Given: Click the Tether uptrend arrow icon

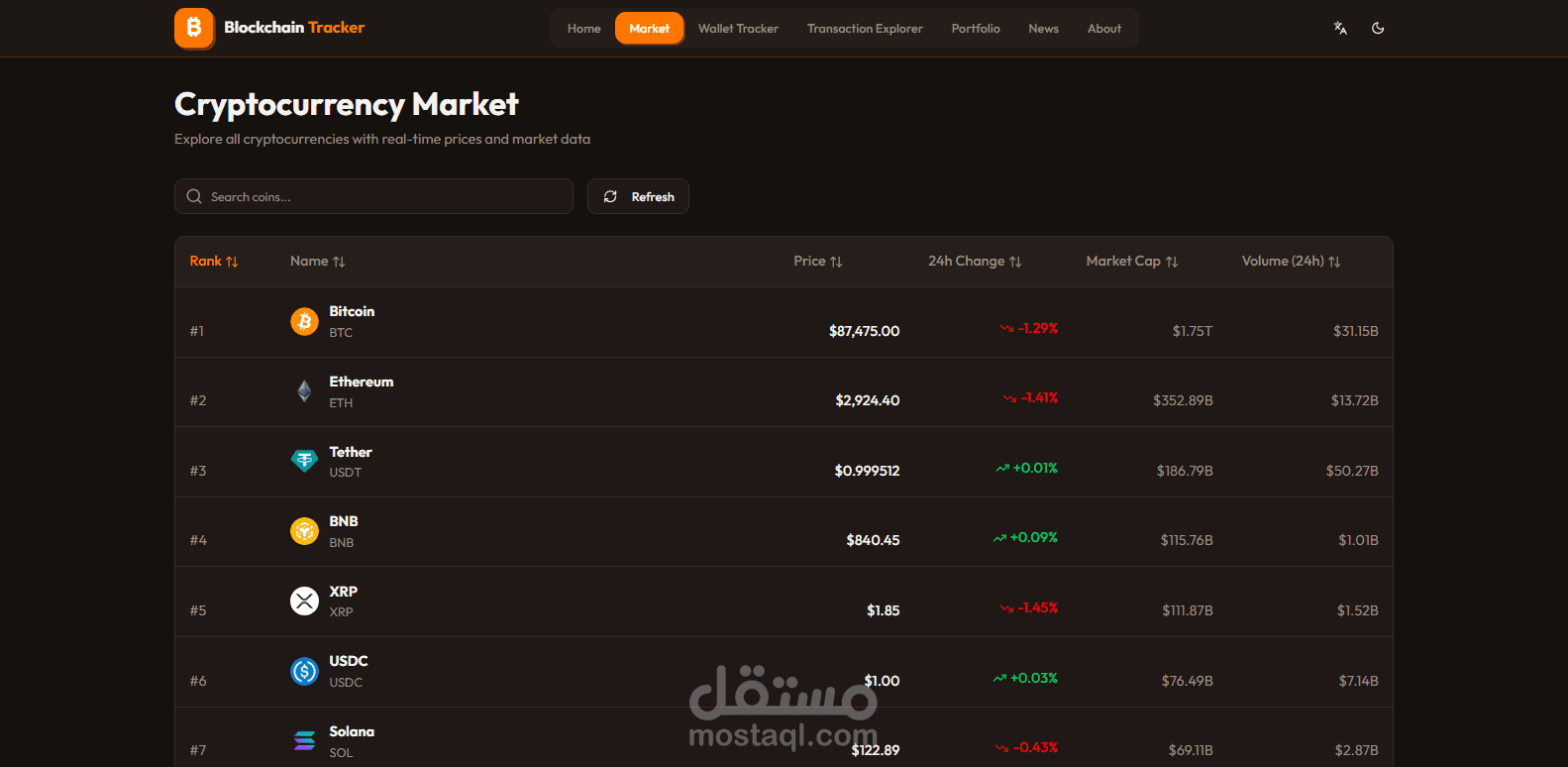Looking at the screenshot, I should click(1002, 468).
